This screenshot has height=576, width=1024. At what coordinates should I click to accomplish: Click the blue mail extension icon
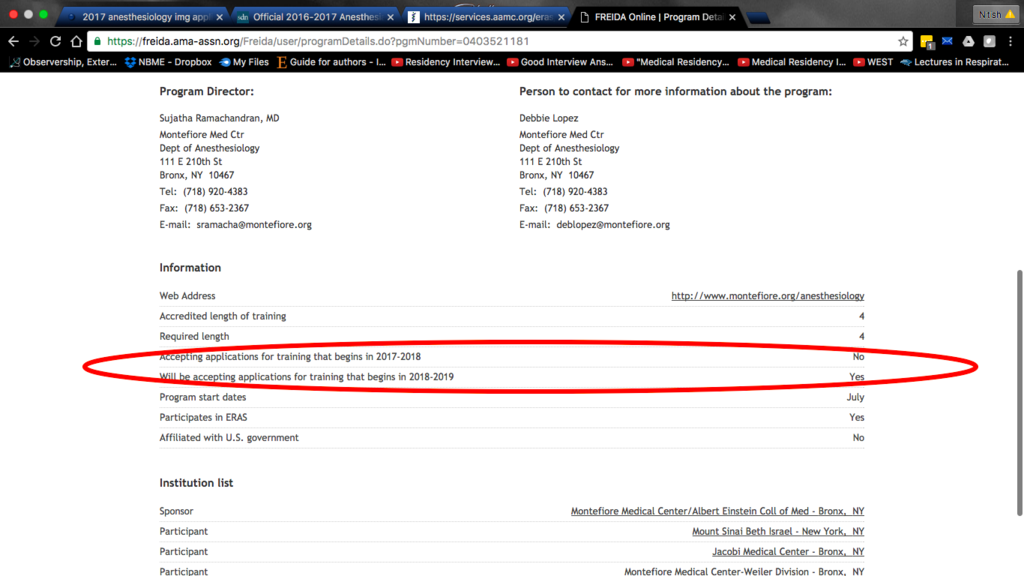(x=948, y=41)
